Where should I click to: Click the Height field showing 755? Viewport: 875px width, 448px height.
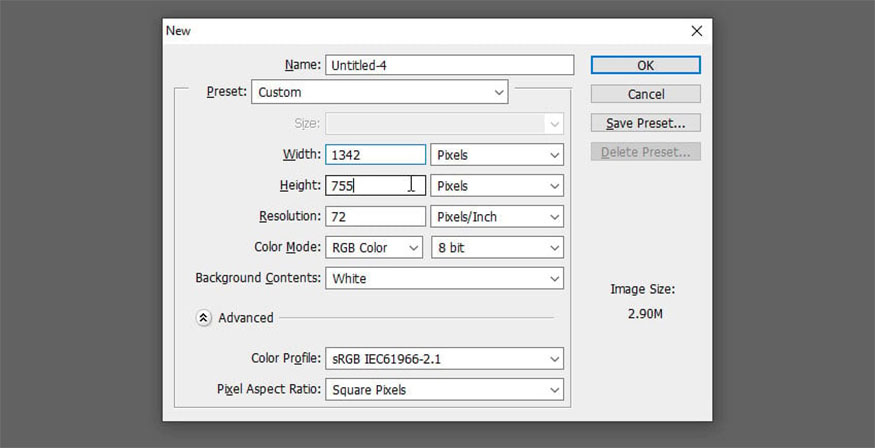[x=375, y=186]
